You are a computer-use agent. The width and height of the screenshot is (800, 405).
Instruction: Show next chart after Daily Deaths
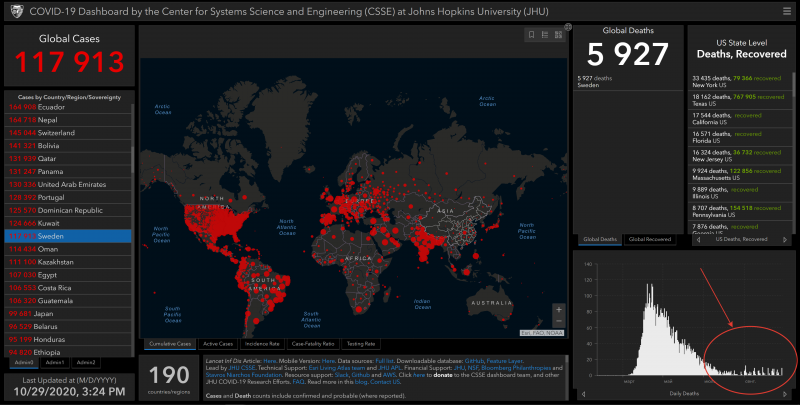[x=785, y=394]
